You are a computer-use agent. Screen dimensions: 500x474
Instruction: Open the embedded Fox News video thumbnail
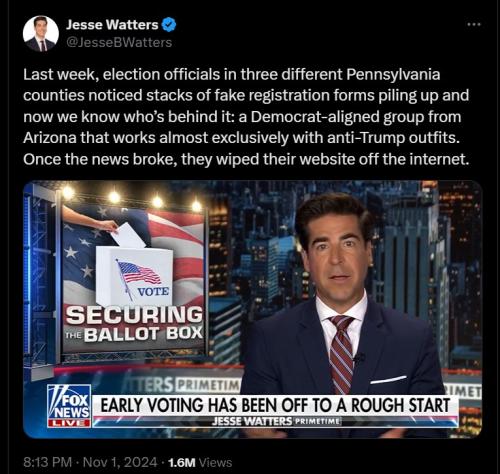(x=253, y=309)
